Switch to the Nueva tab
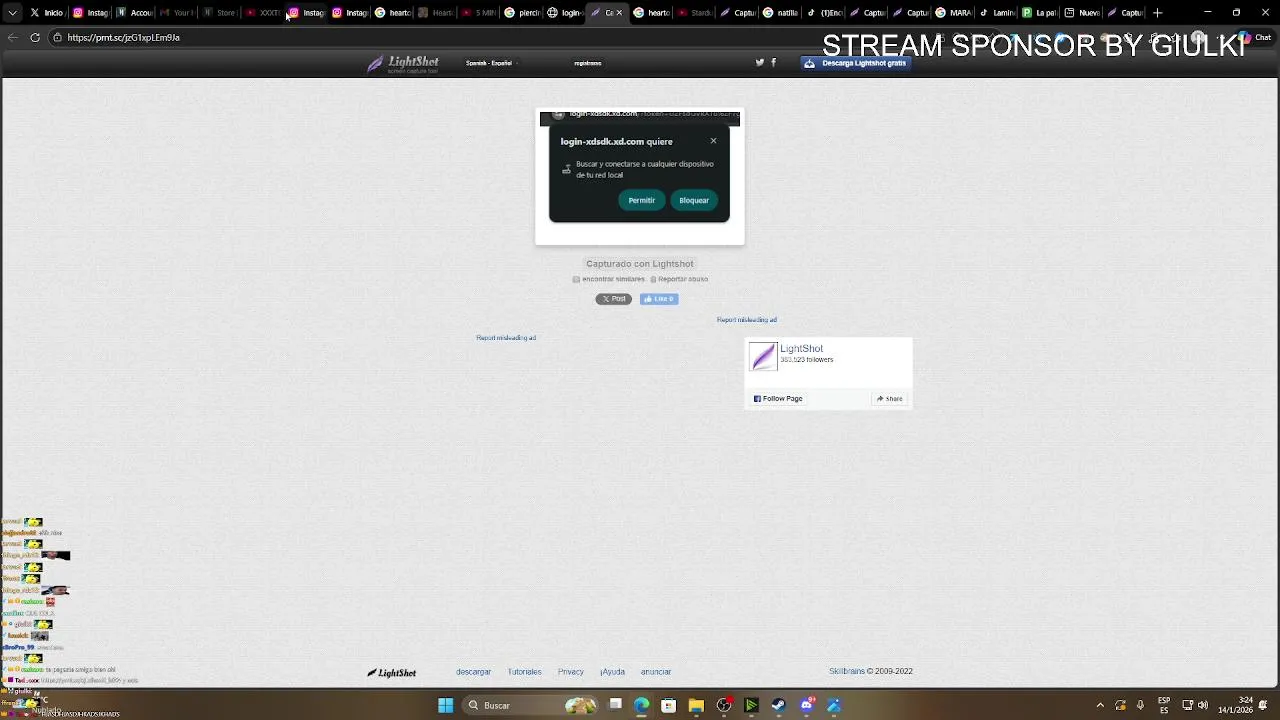 [x=1082, y=13]
